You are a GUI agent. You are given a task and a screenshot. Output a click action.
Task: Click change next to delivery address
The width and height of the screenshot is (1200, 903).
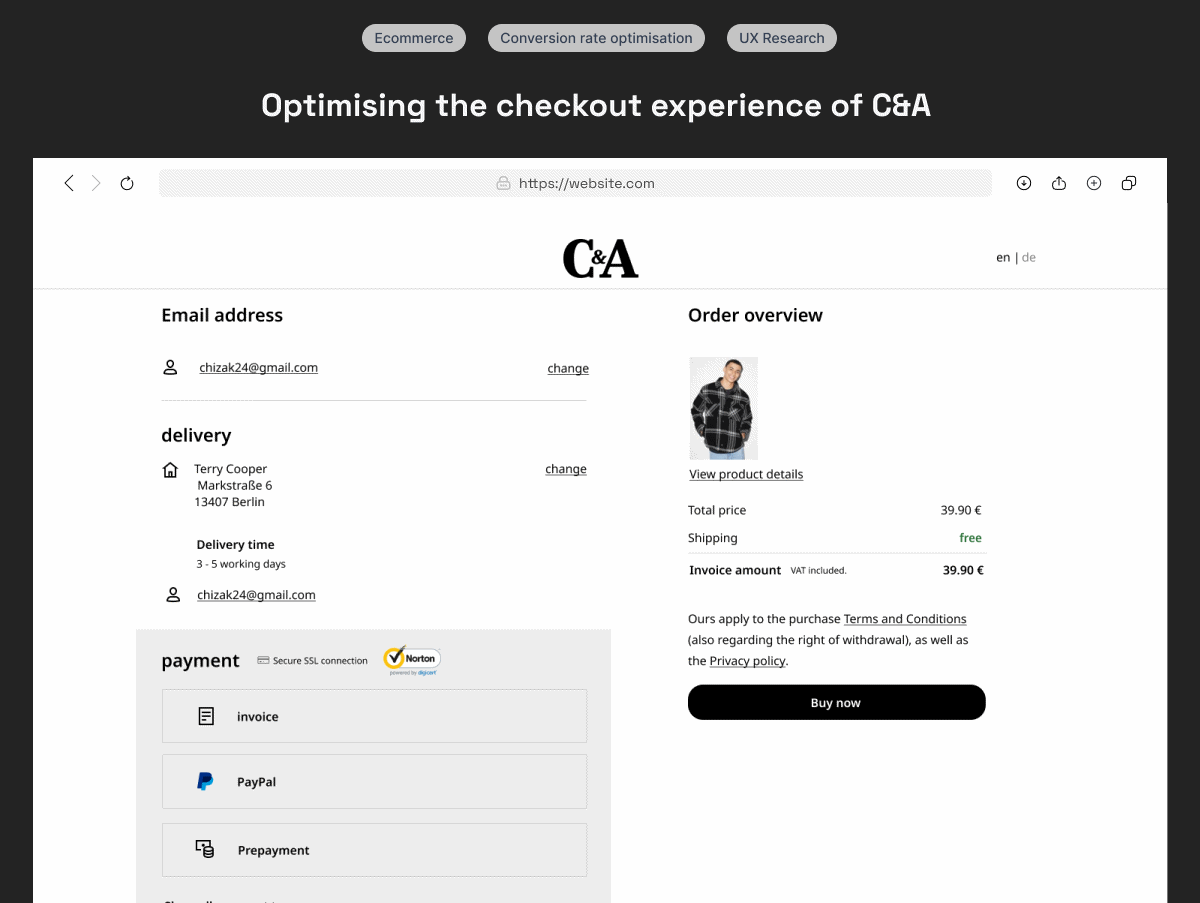[566, 468]
